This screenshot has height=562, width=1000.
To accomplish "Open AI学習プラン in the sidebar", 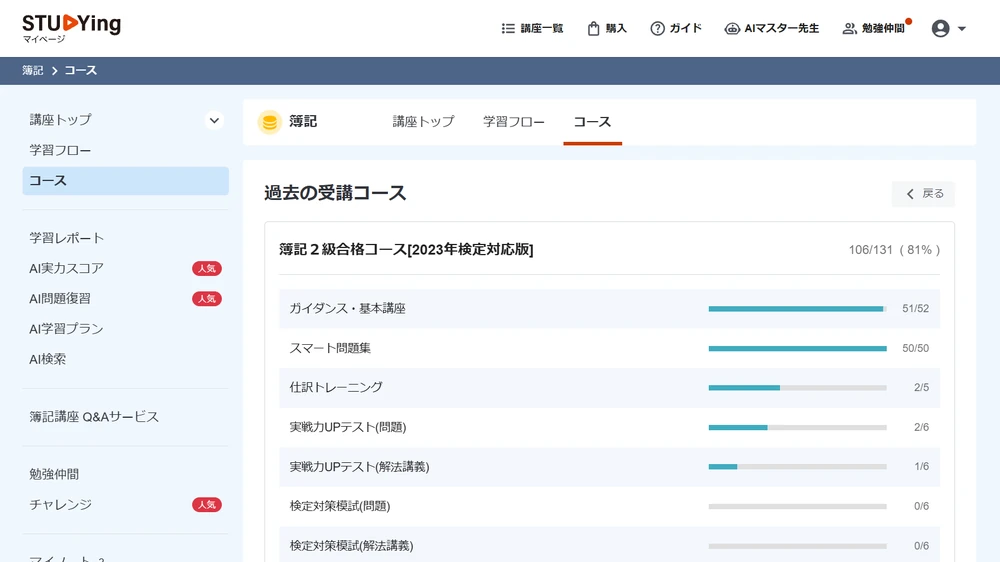I will (66, 329).
